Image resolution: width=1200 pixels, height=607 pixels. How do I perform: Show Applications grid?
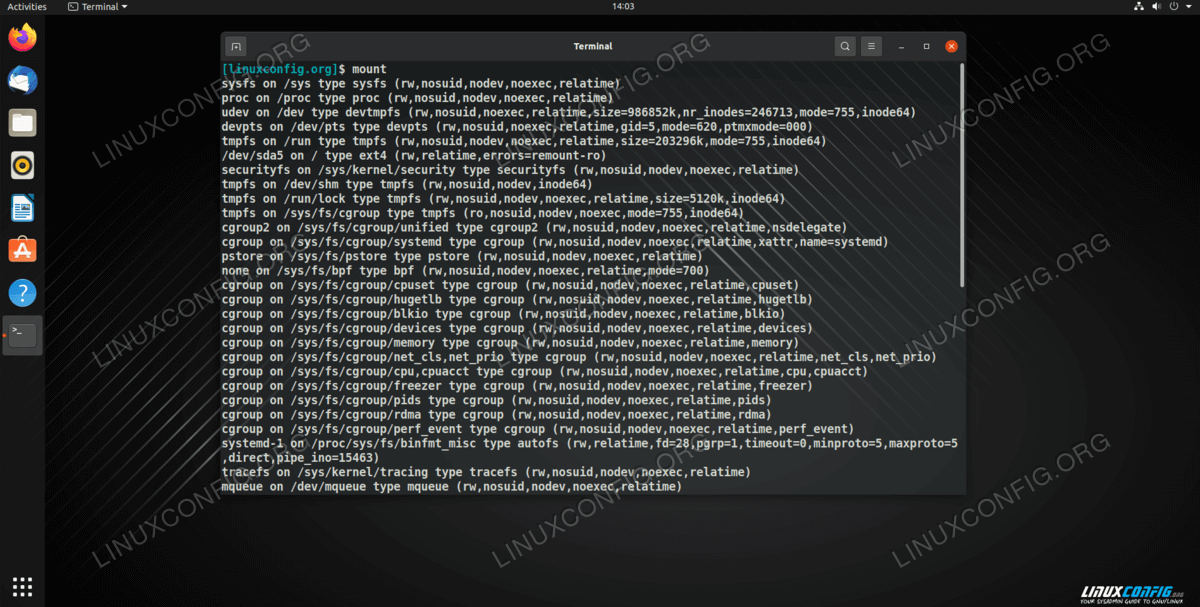click(22, 586)
